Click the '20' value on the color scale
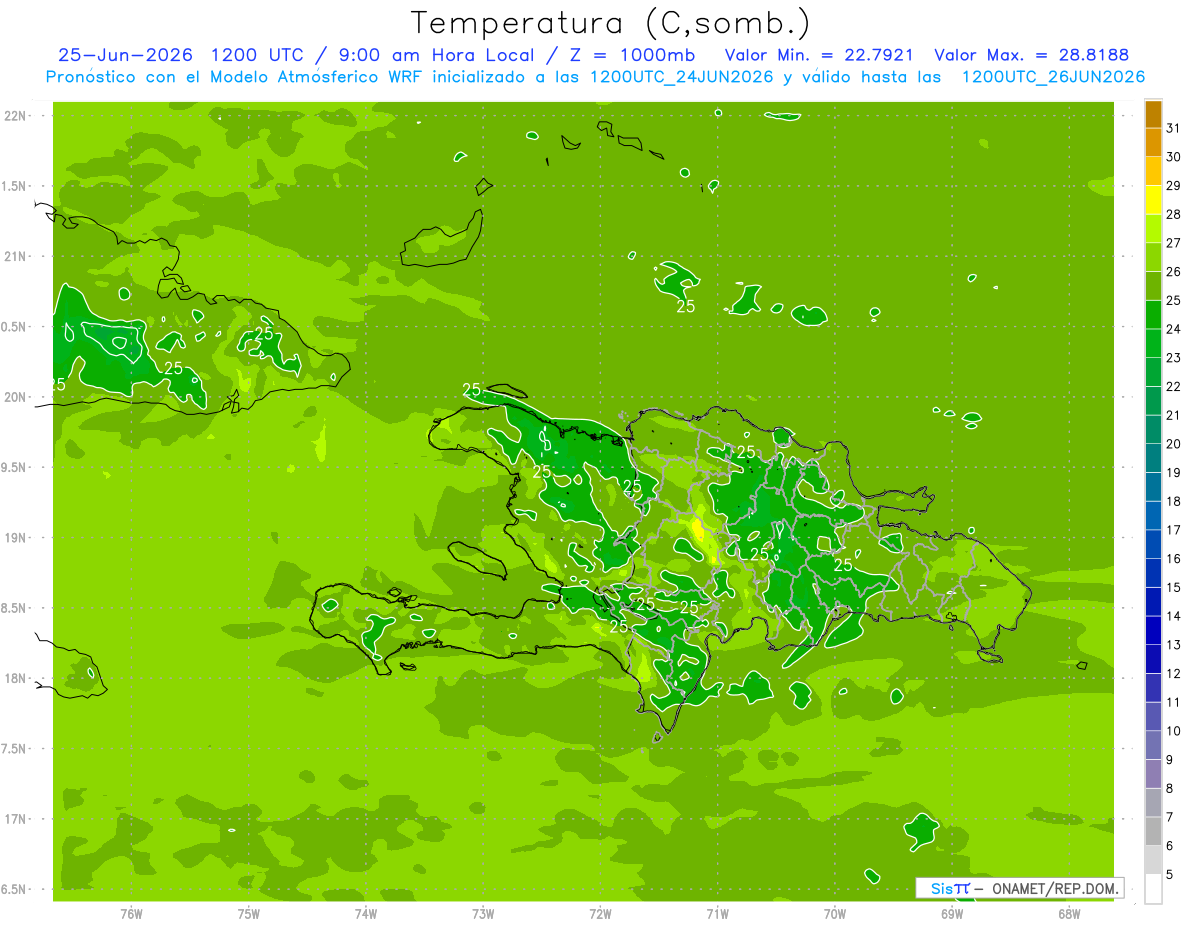This screenshot has width=1200, height=927. pos(1173,444)
